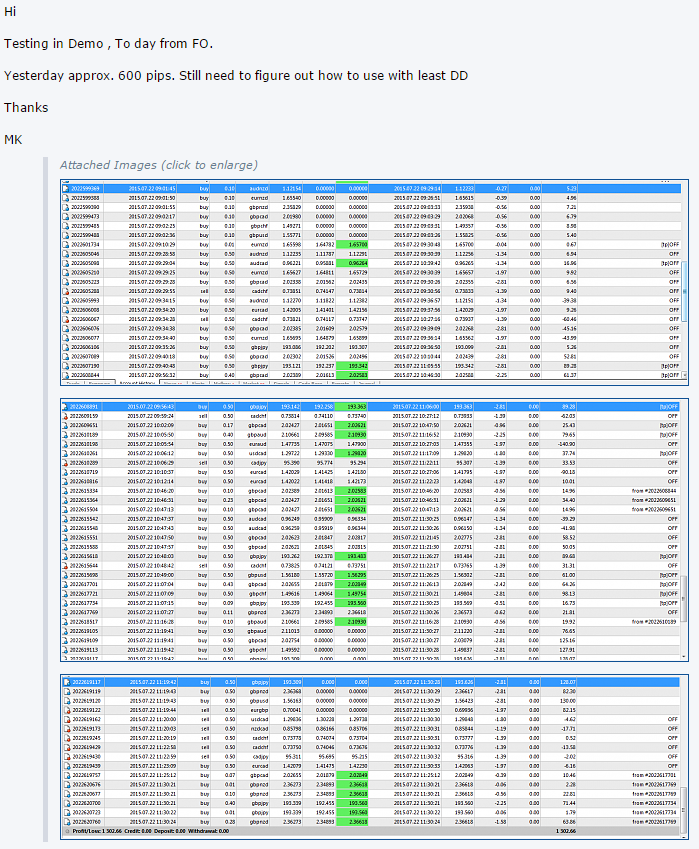Open third attached image showing Profit/Loss 1 502.66

pos(374,757)
